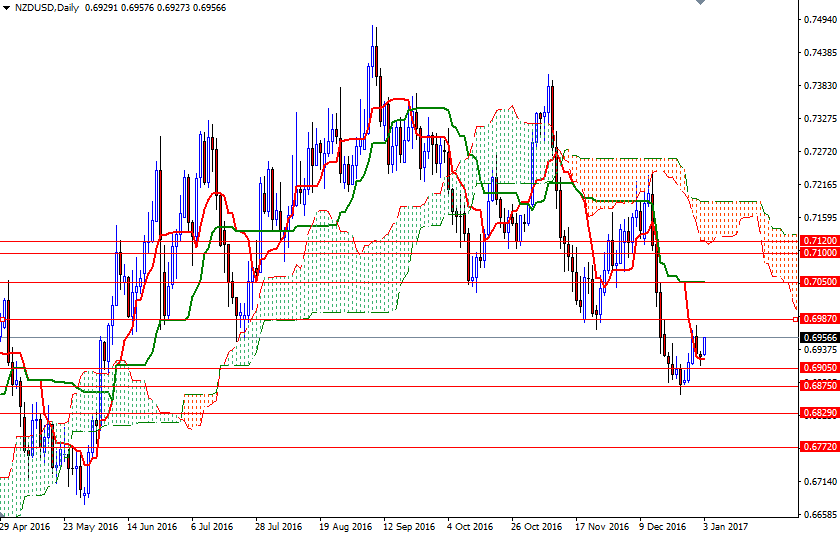Viewport: 840px width, 534px height.
Task: Click the current price label 0.69566
Action: click(819, 337)
